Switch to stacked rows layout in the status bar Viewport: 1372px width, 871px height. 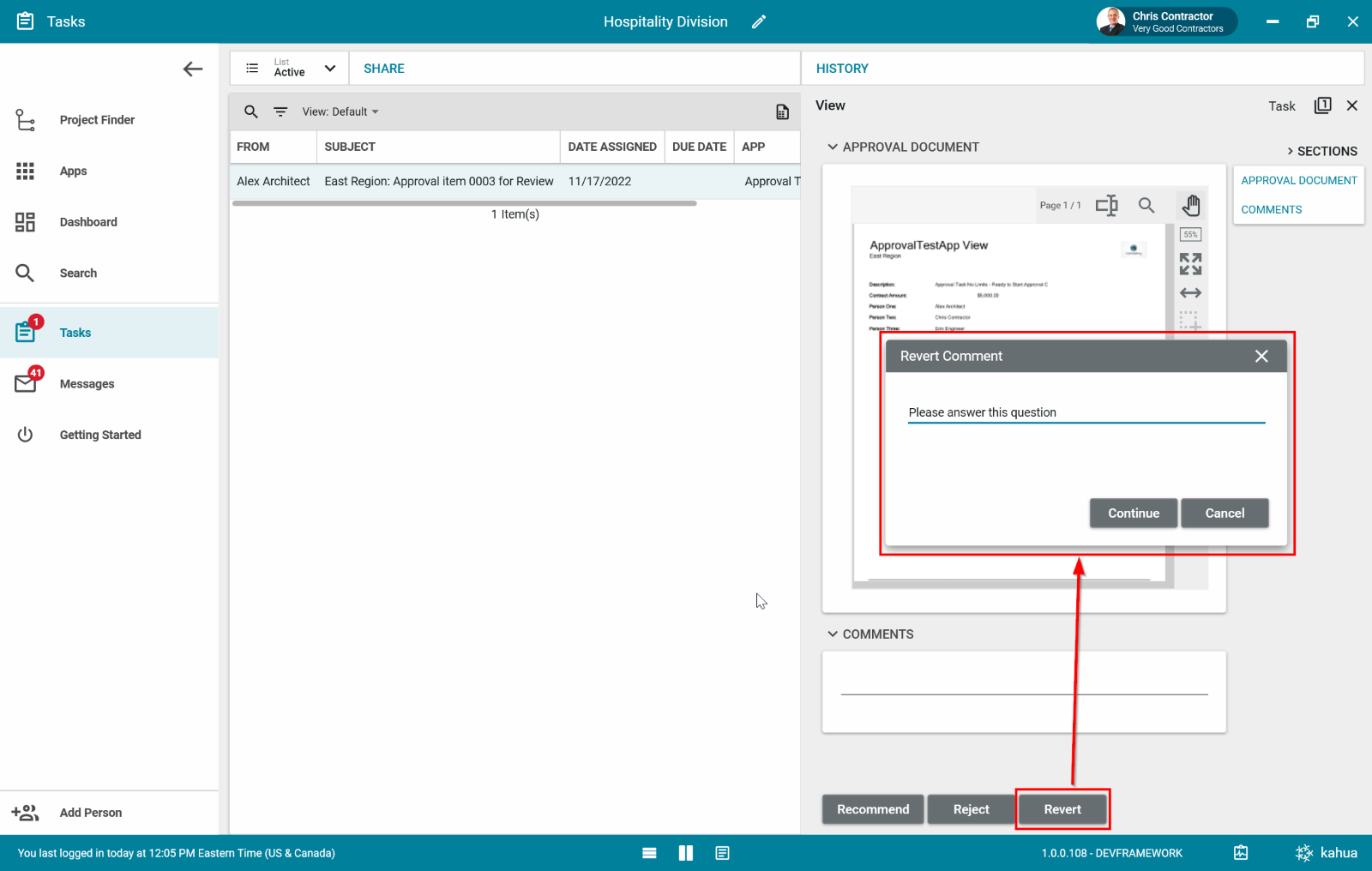point(649,853)
